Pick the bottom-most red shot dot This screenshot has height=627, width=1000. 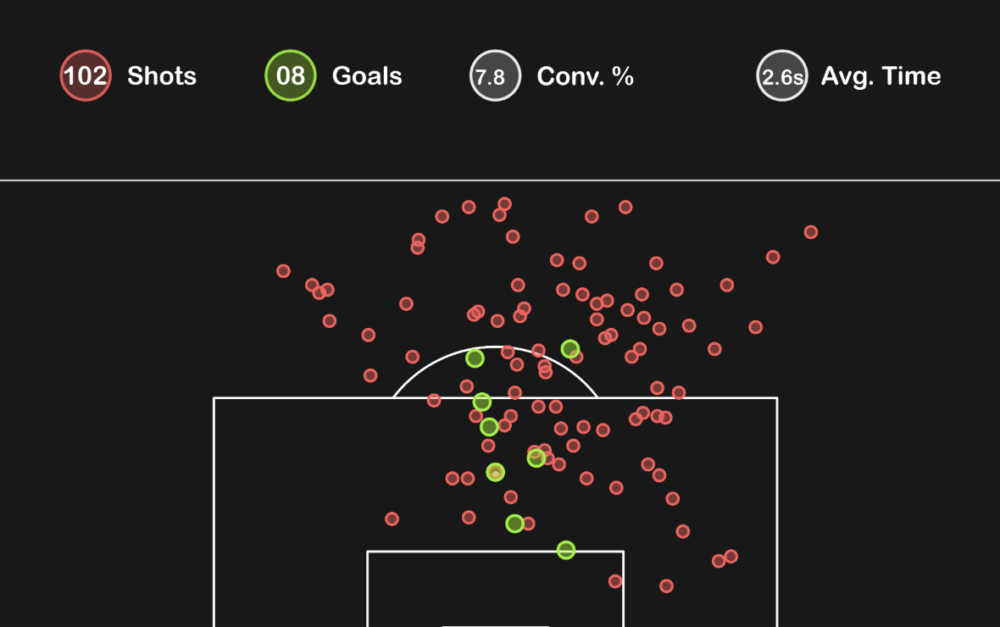tap(666, 586)
